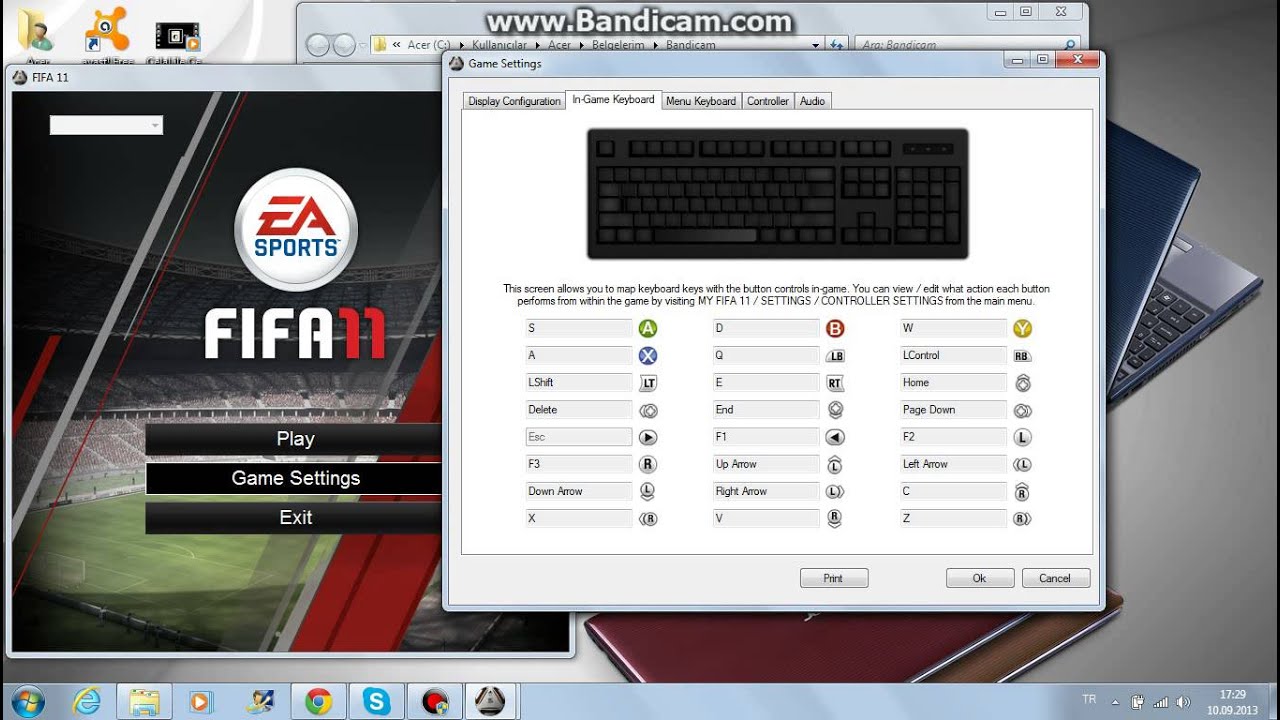Click the Back button icon beside F1 field

point(835,437)
